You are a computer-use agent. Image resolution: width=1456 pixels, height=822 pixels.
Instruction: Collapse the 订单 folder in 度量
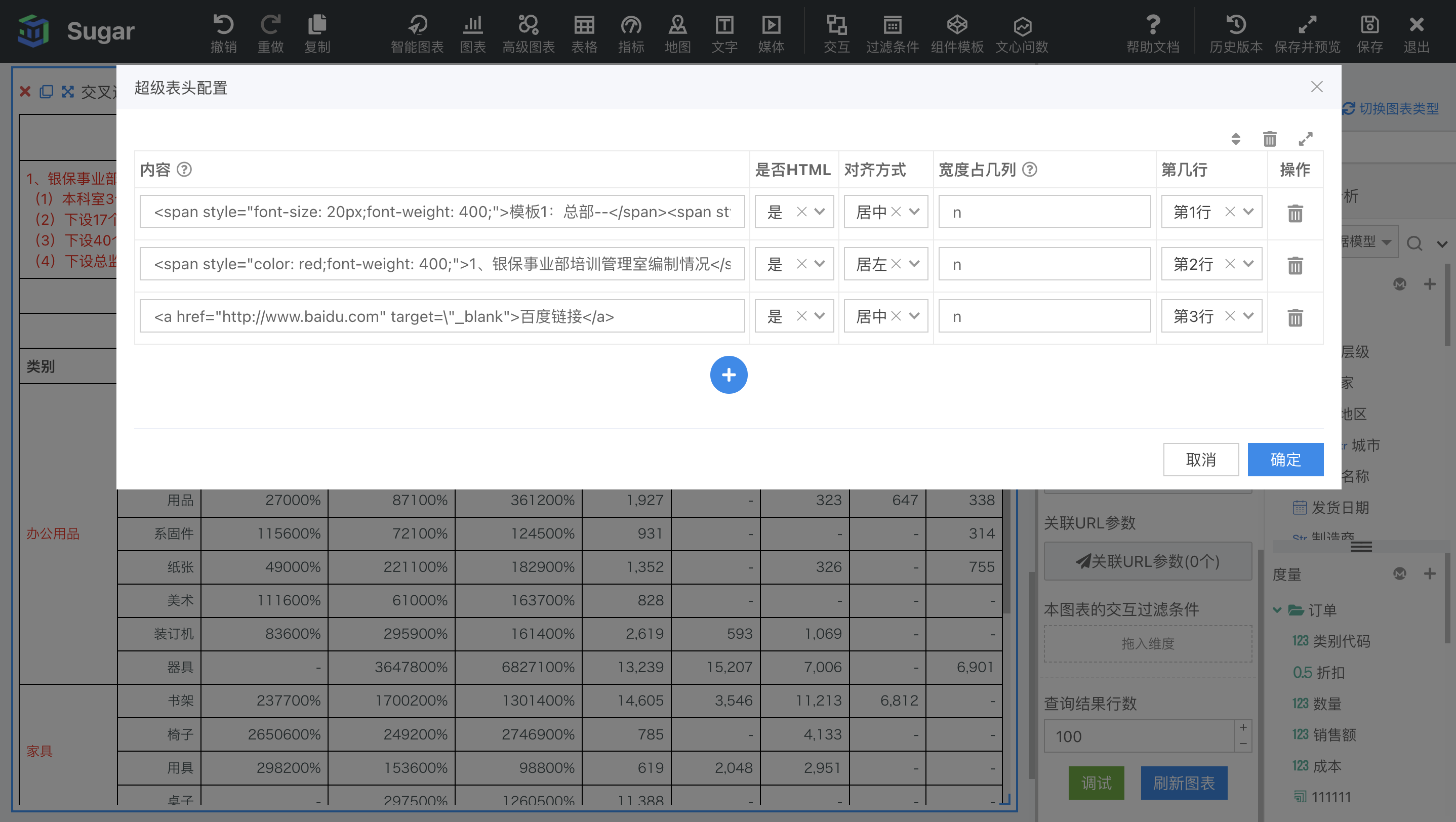tap(1277, 610)
